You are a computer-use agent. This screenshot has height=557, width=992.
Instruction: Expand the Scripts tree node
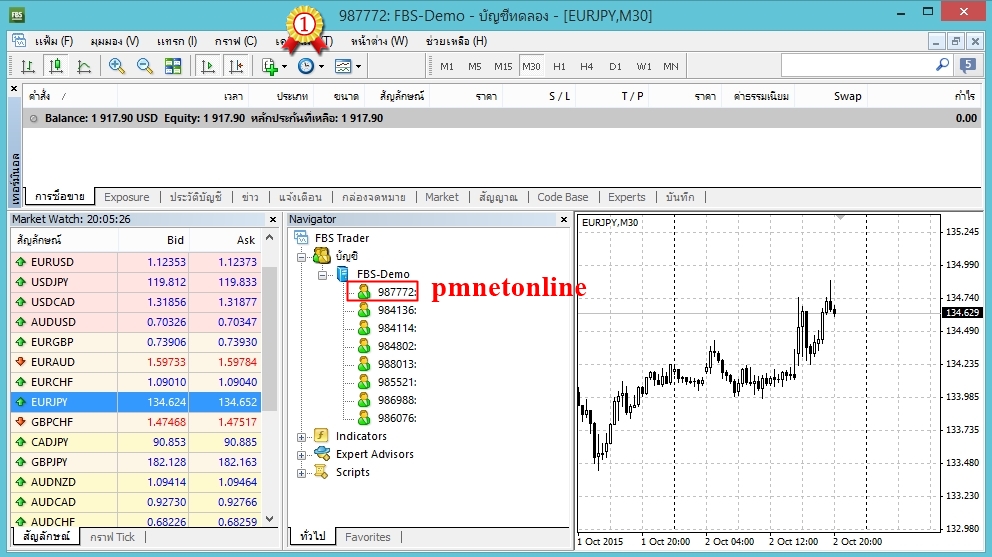point(302,473)
